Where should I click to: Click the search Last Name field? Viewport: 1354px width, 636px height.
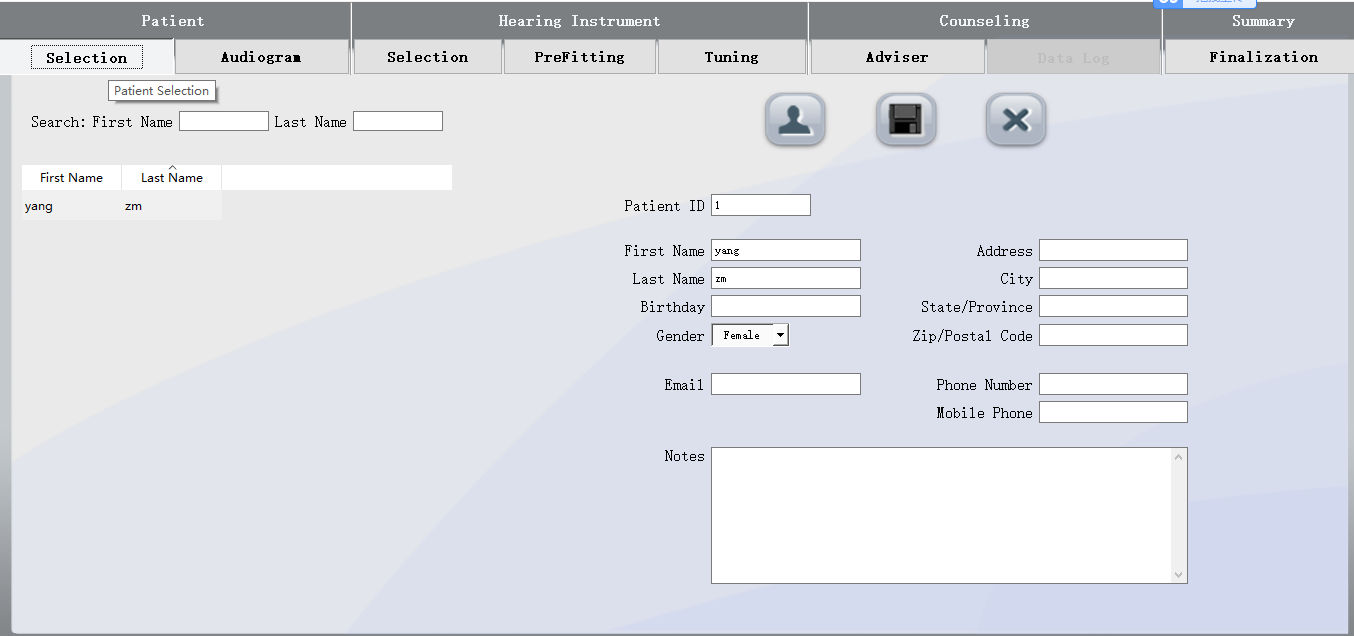[x=397, y=122]
